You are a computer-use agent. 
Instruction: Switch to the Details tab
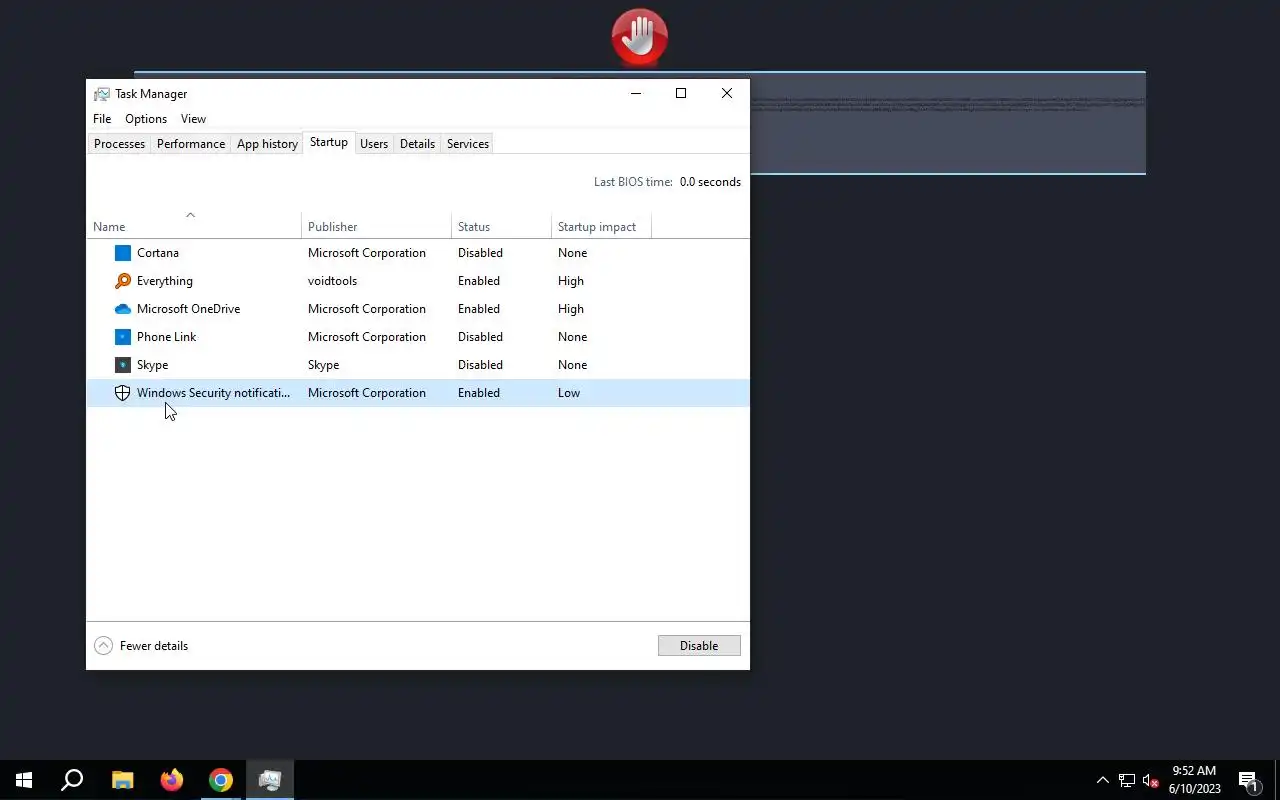417,144
